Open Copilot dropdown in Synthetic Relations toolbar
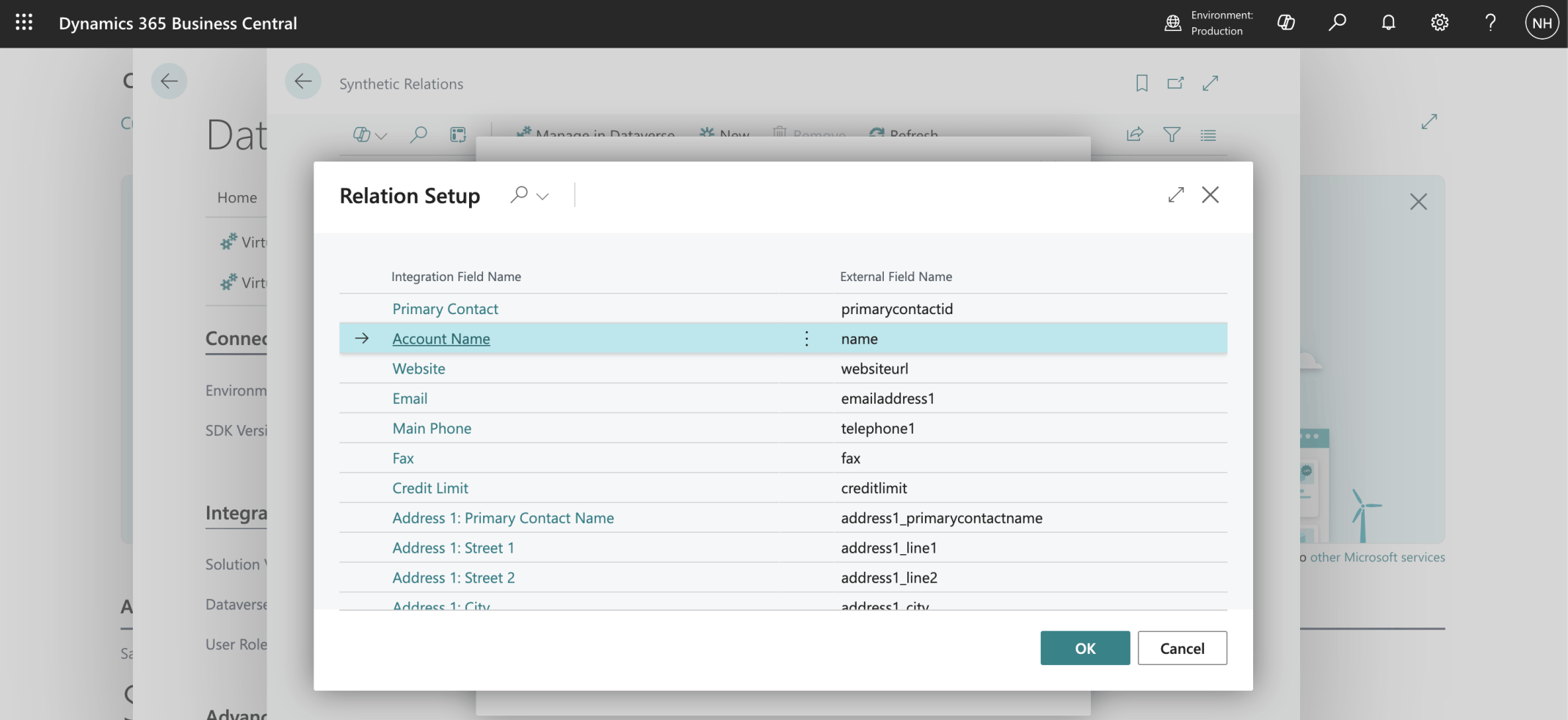 370,135
